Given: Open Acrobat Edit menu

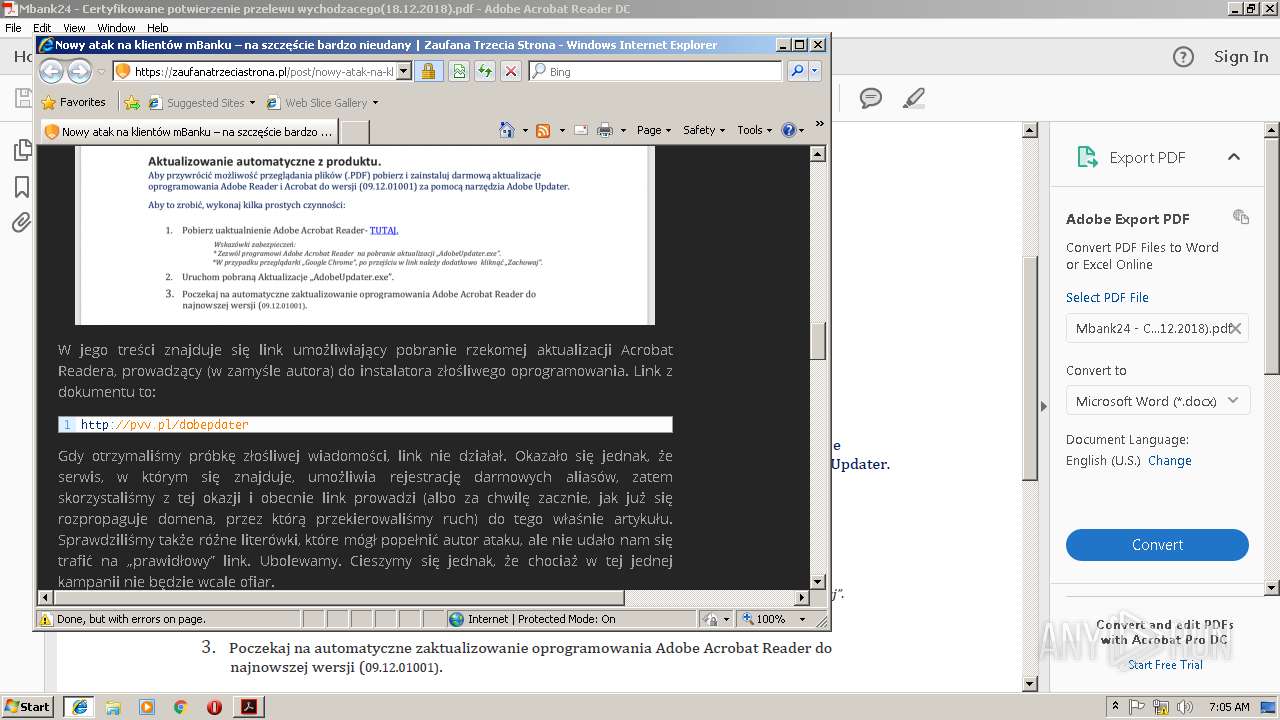Looking at the screenshot, I should pyautogui.click(x=42, y=28).
